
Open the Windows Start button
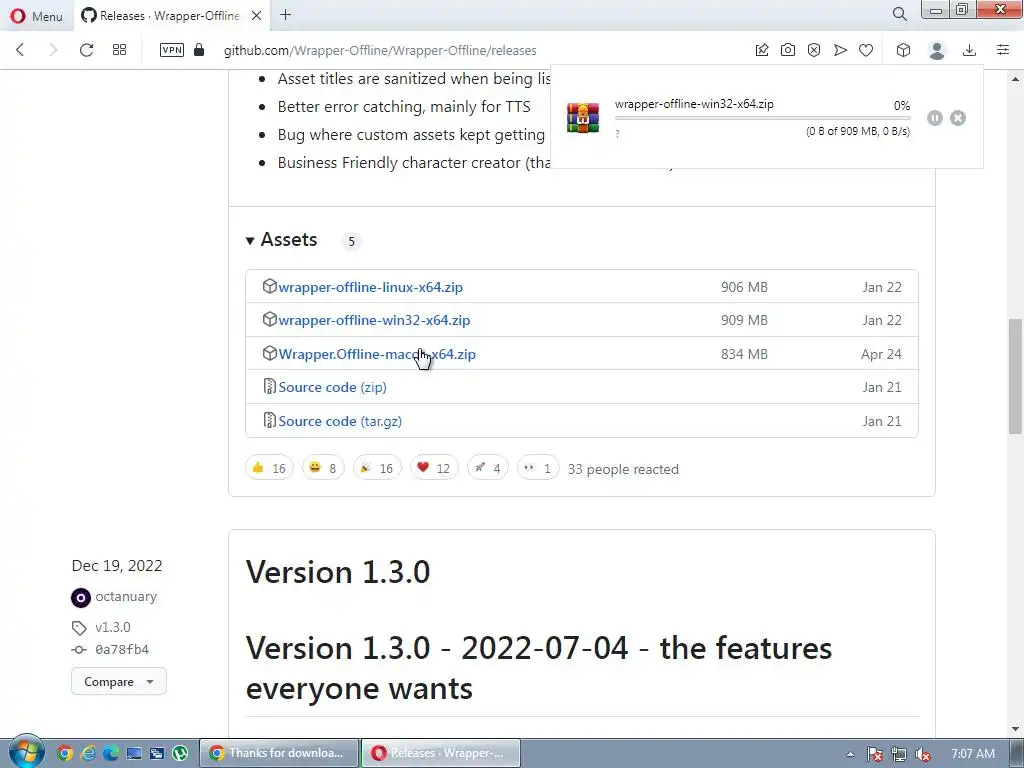[x=25, y=752]
